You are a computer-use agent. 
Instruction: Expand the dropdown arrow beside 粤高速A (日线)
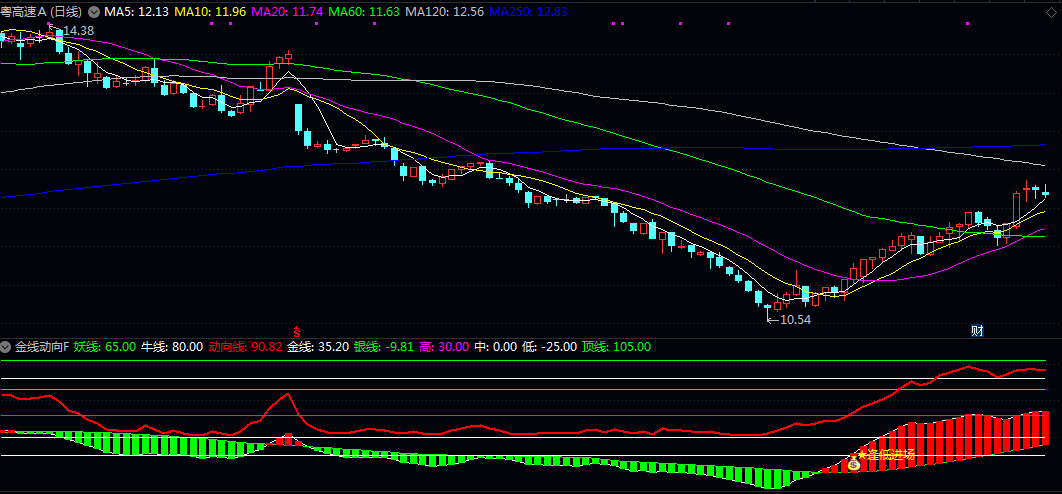[94, 12]
